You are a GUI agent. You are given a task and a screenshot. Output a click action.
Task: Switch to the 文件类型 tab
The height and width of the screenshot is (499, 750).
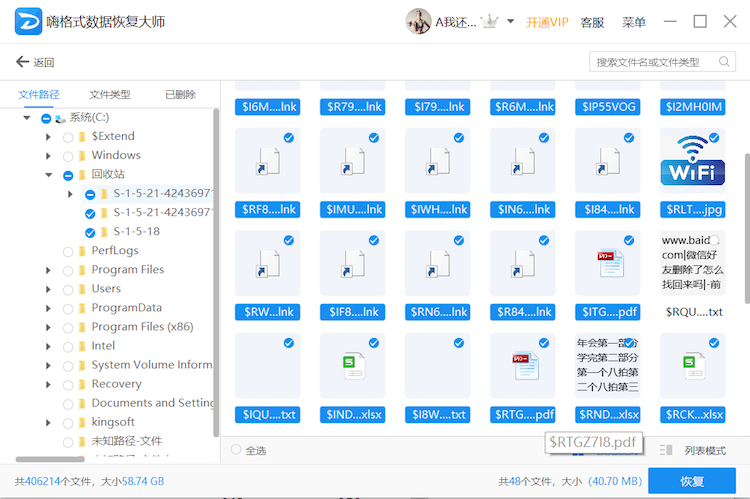[x=109, y=94]
